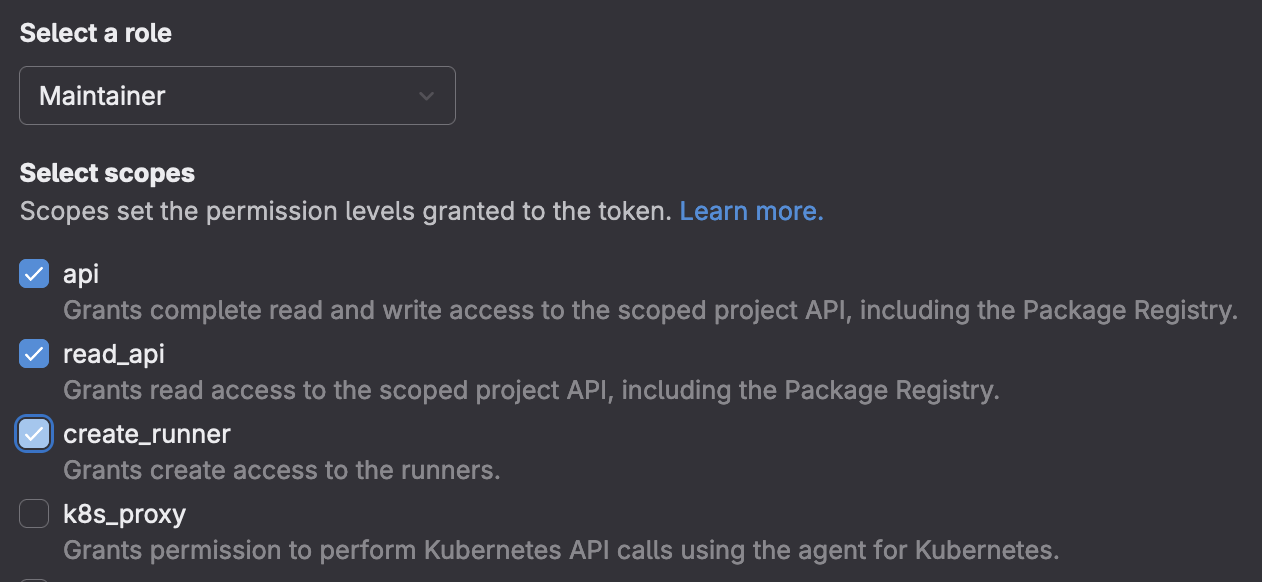Screen dimensions: 1262x582
Task: Click the k8s_proxy scope label text
Action: tap(124, 514)
